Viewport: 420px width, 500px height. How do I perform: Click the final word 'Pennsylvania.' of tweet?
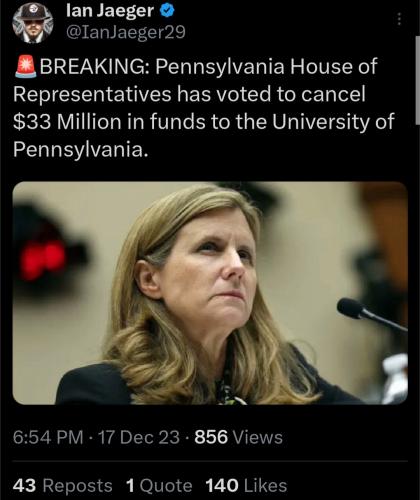click(x=80, y=150)
